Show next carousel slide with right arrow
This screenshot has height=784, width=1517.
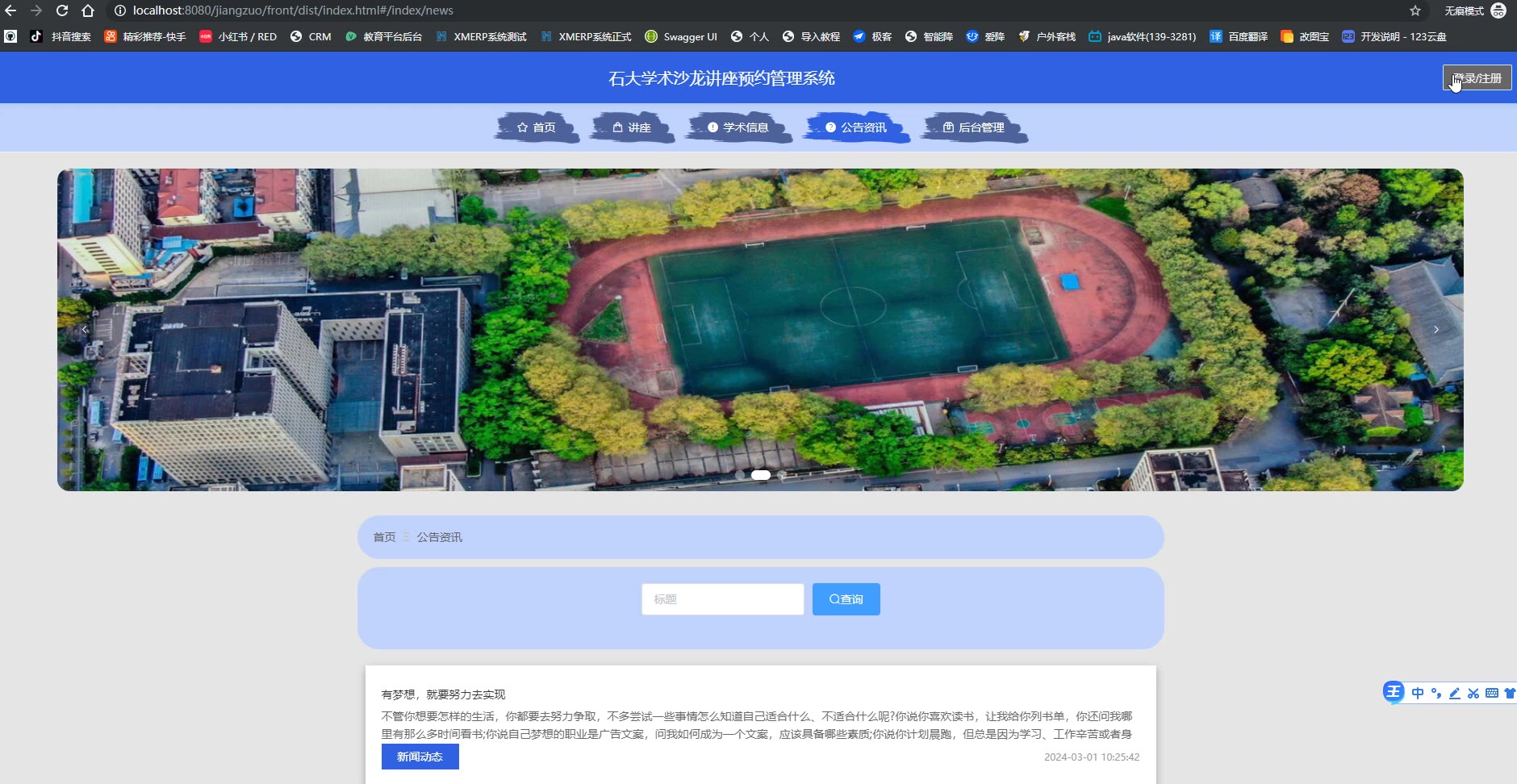point(1436,329)
